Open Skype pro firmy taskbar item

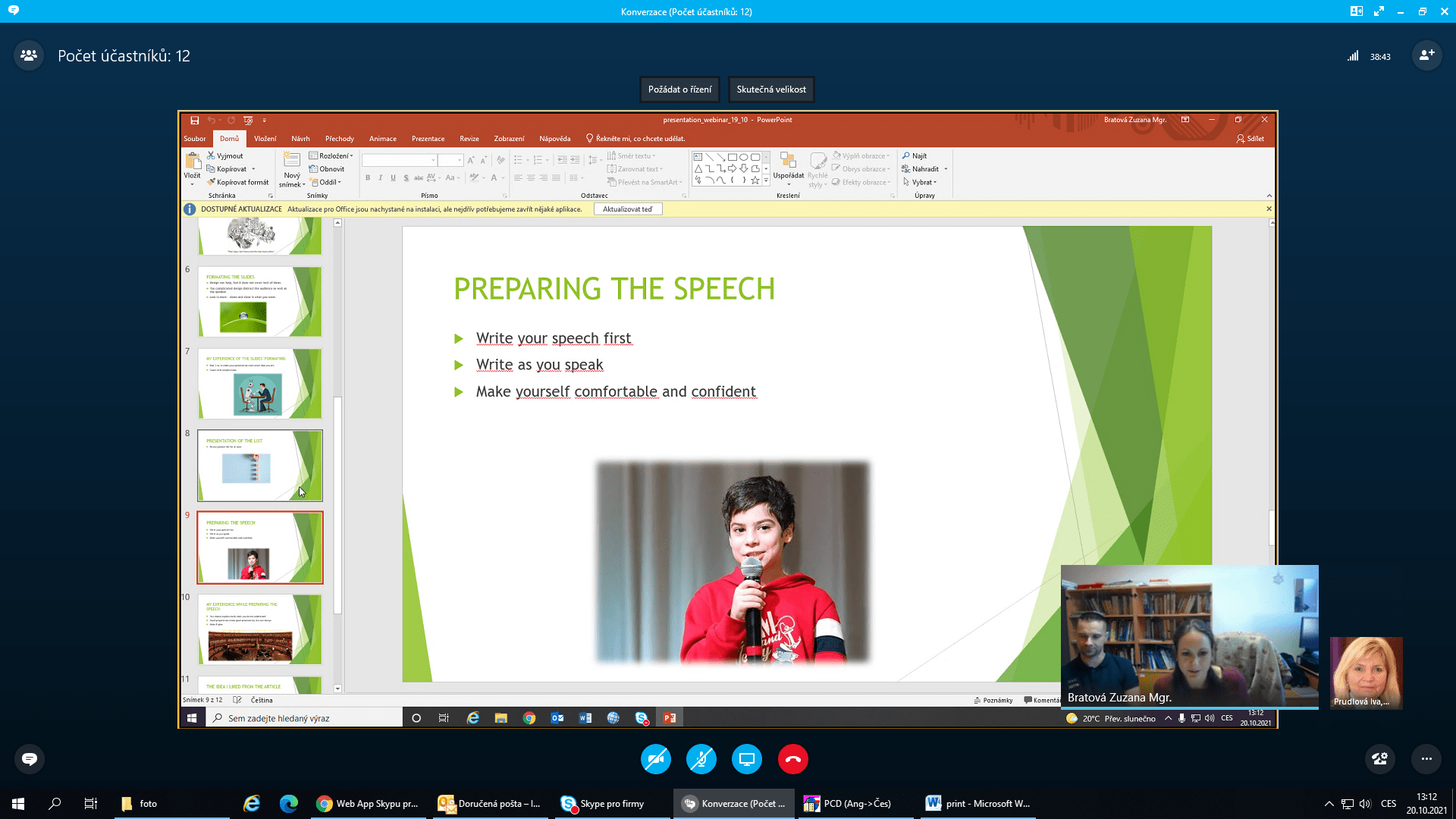click(603, 804)
